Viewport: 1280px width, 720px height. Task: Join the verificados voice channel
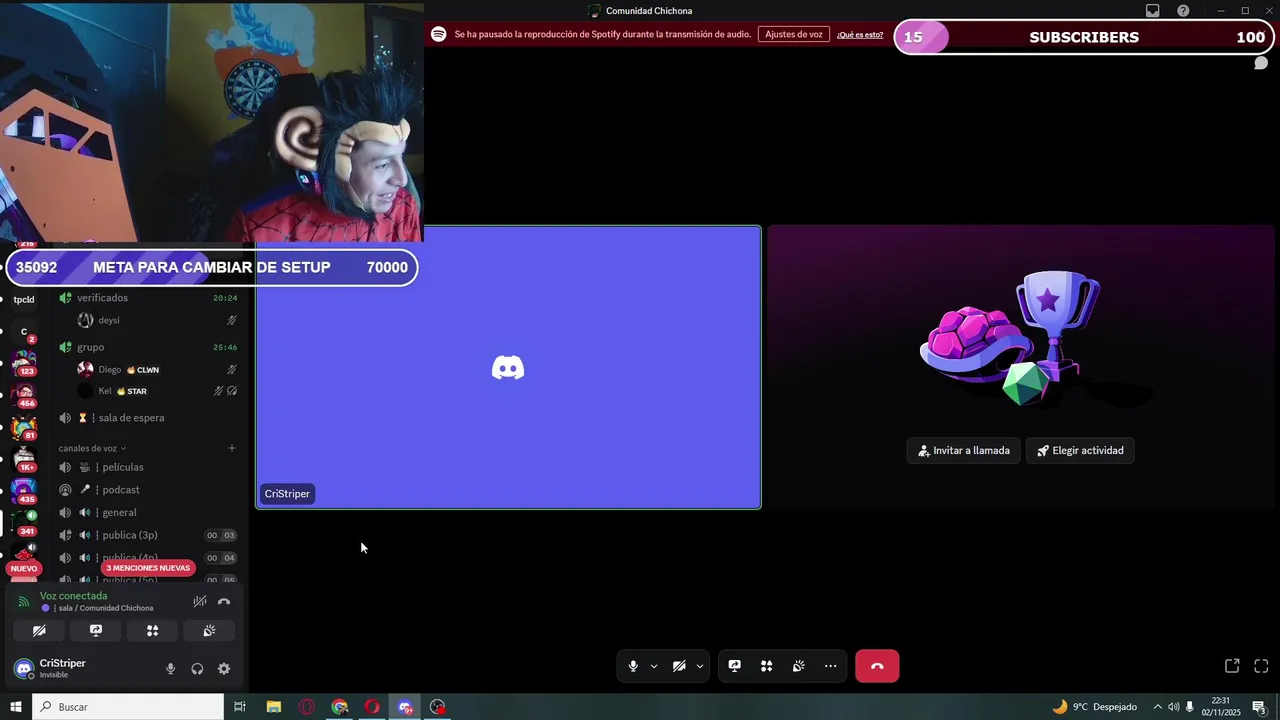coord(148,298)
